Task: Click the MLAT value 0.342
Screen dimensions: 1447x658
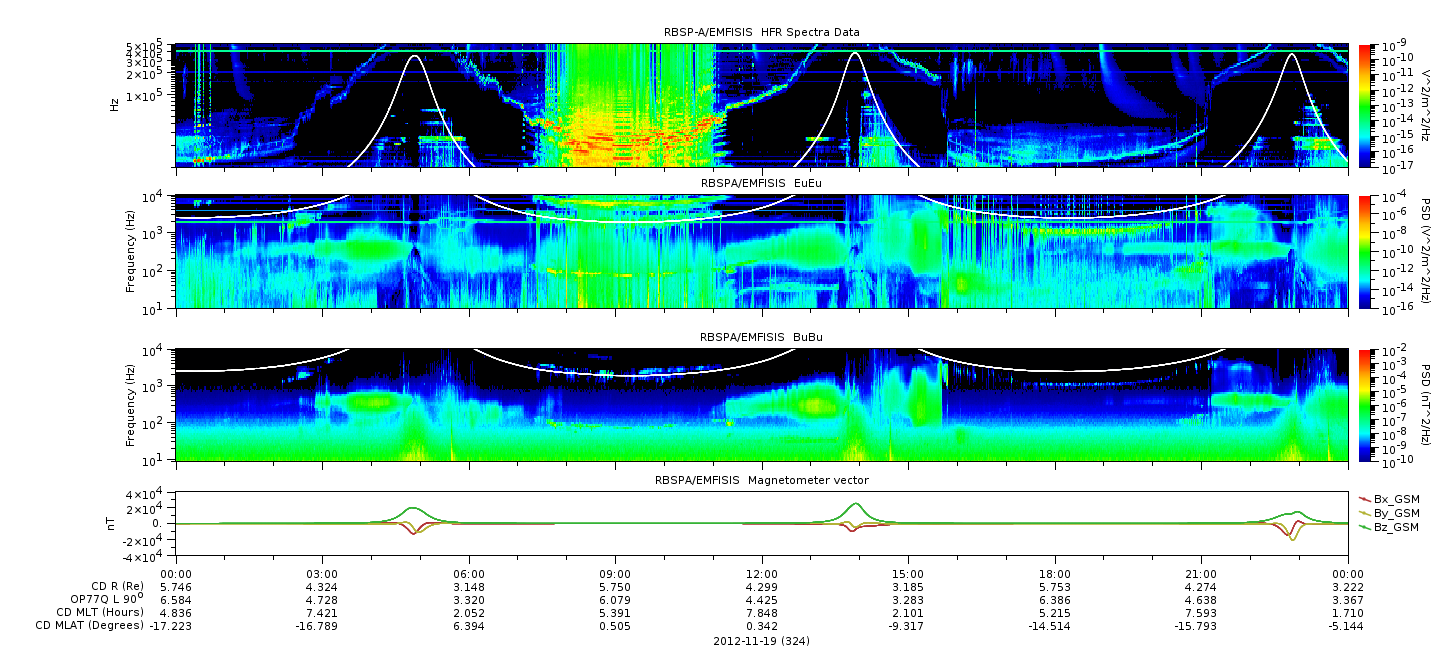Action: pyautogui.click(x=762, y=625)
